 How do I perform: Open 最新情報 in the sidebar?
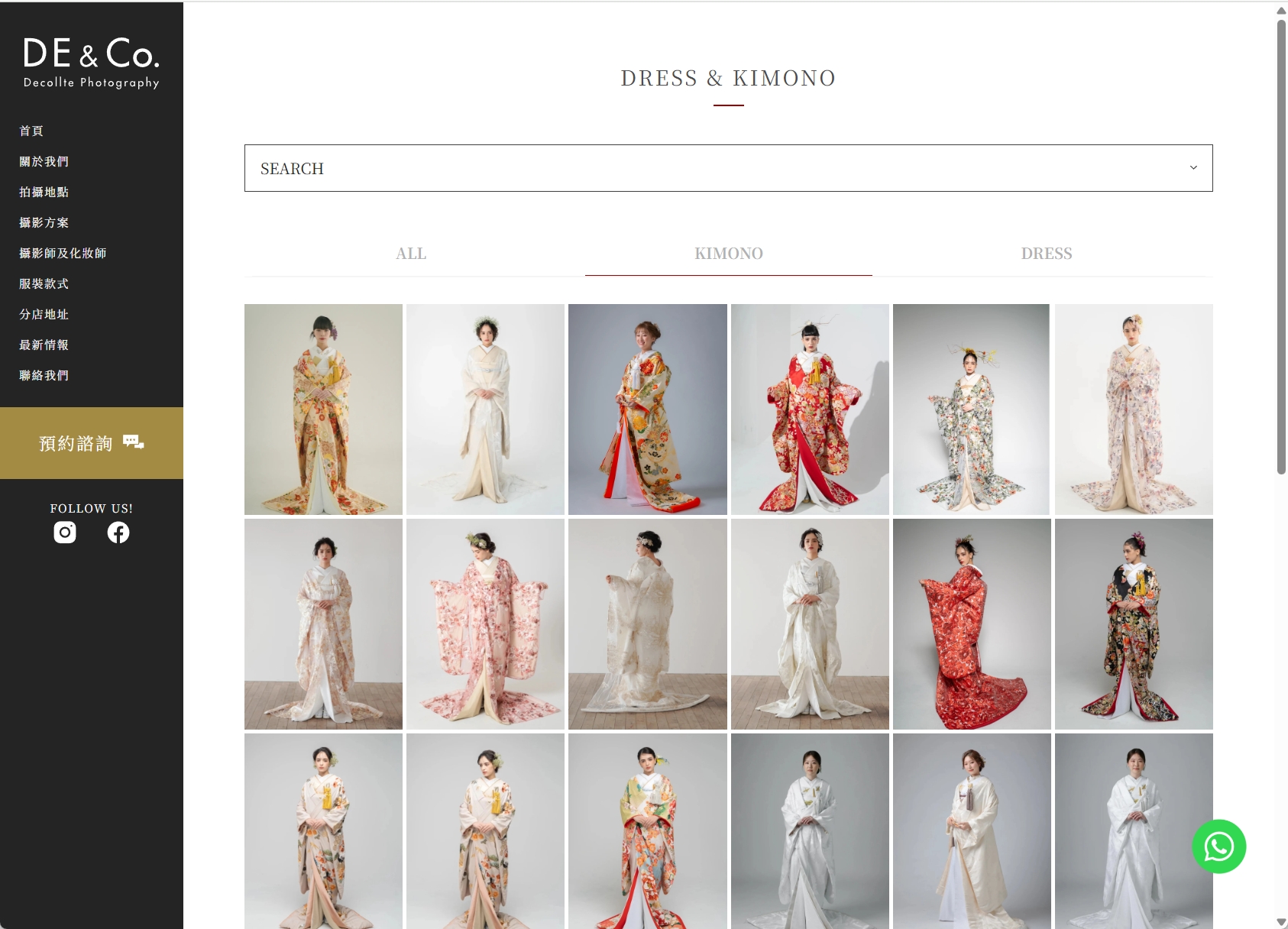44,345
